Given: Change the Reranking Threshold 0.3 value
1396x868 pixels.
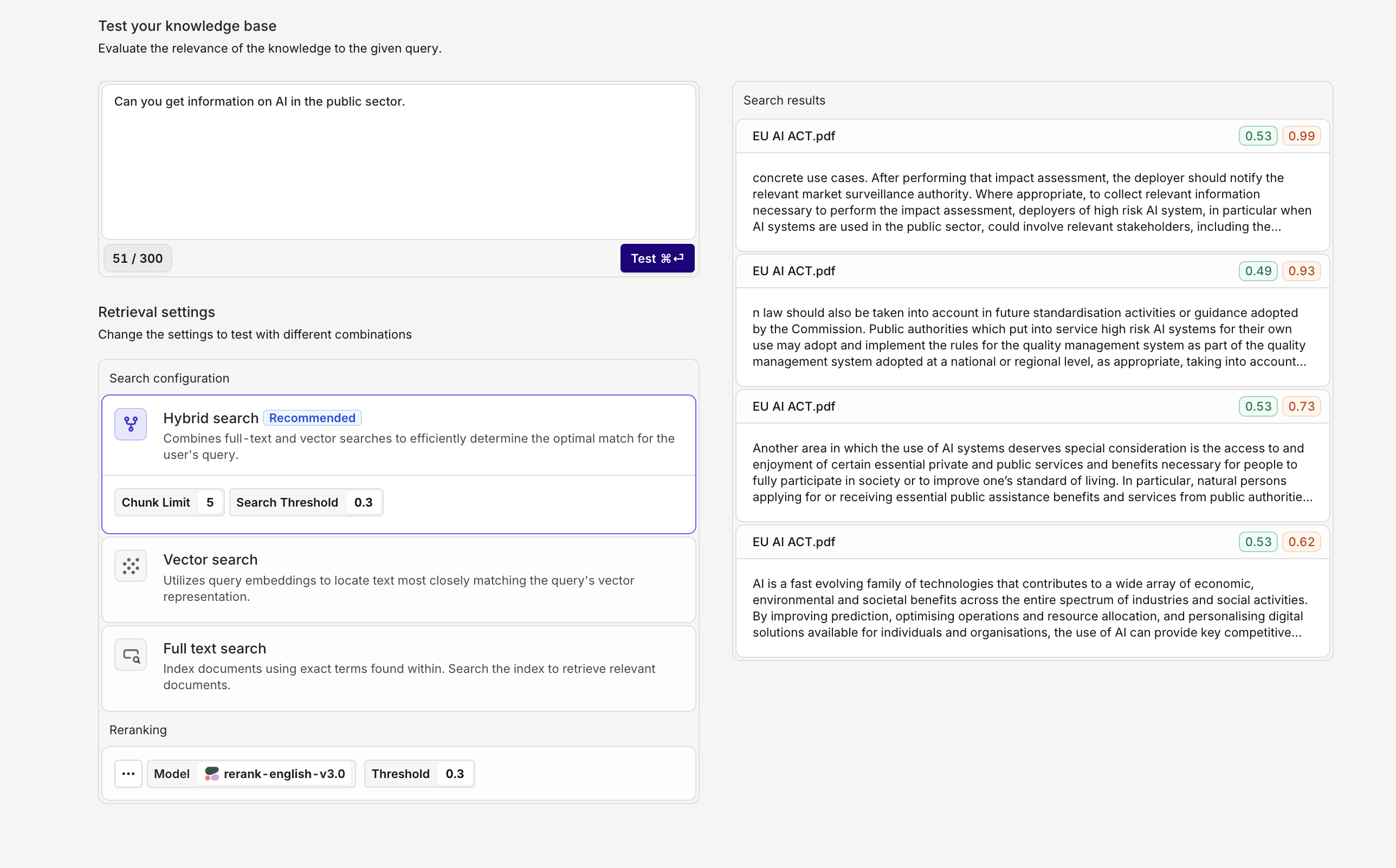Looking at the screenshot, I should [x=455, y=774].
